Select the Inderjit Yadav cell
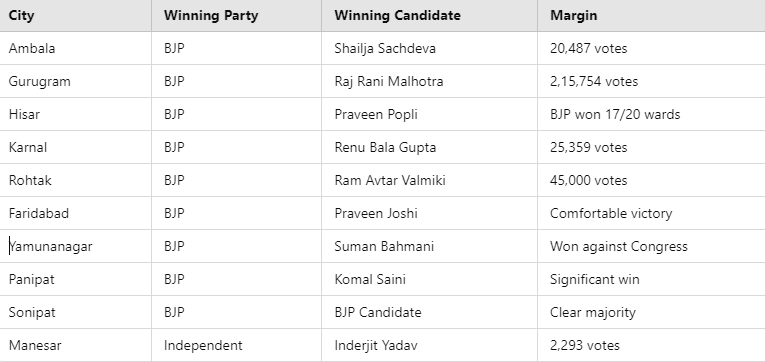765x362 pixels. click(x=429, y=345)
